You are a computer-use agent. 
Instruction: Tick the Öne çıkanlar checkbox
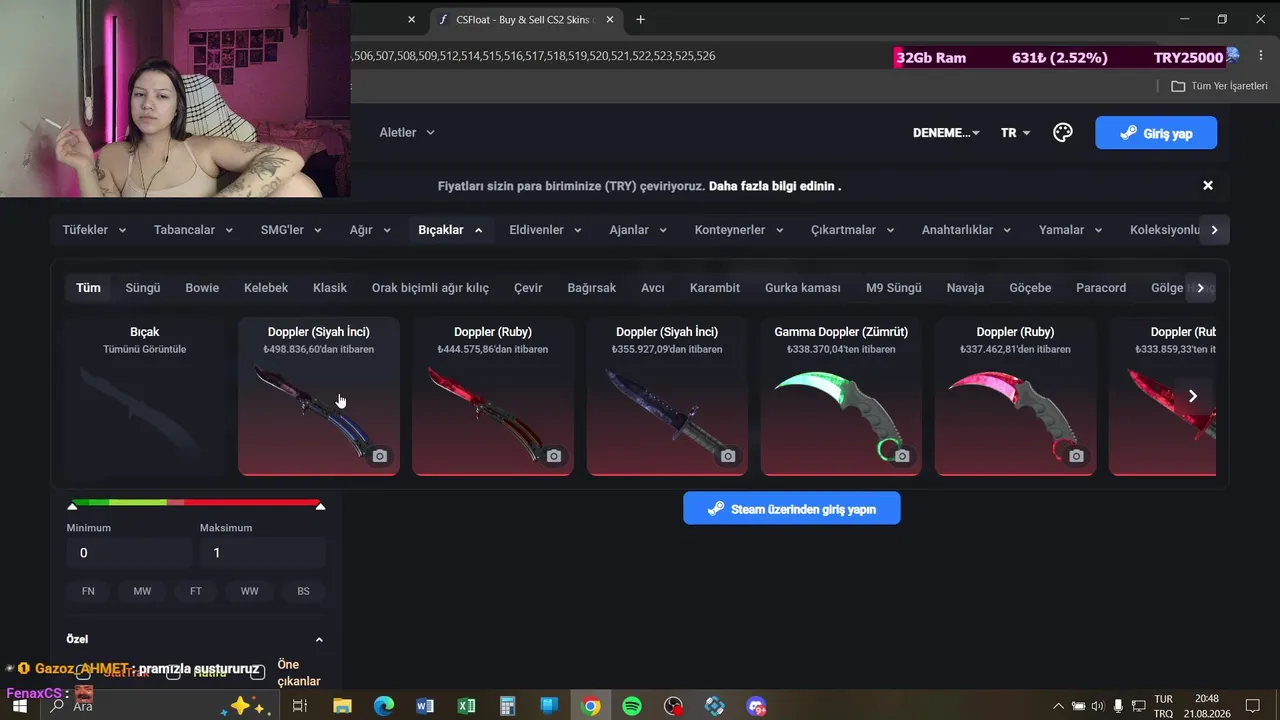tap(257, 673)
